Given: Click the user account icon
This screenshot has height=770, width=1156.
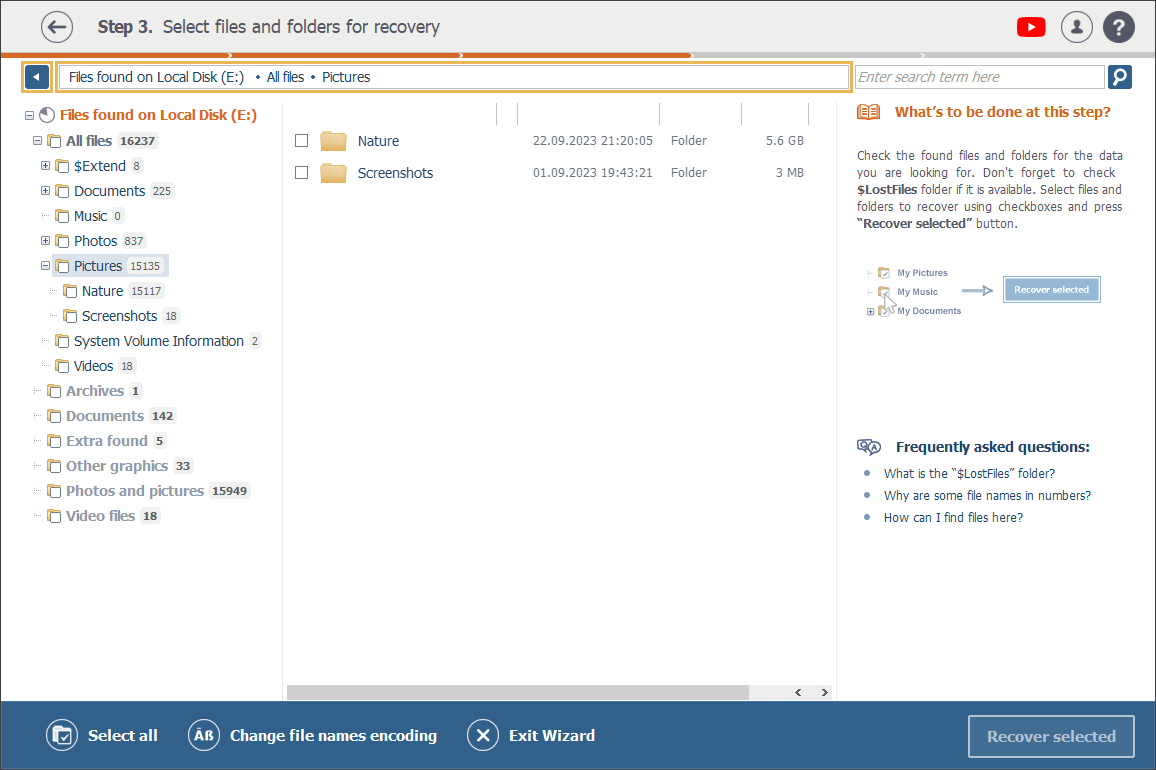Looking at the screenshot, I should [1077, 27].
